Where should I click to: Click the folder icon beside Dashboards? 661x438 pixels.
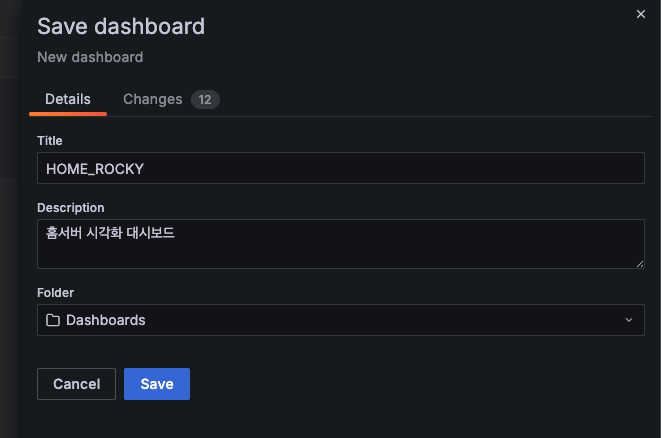pyautogui.click(x=53, y=320)
